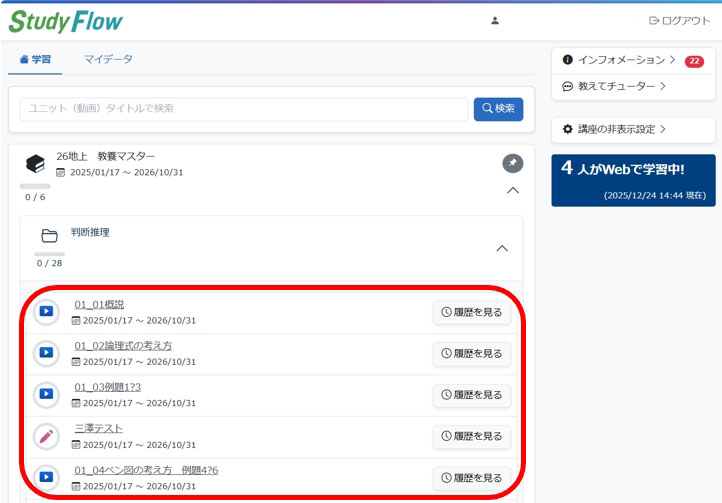
Task: Click the video icon for 01_04ベン図の考え方
Action: coord(46,477)
